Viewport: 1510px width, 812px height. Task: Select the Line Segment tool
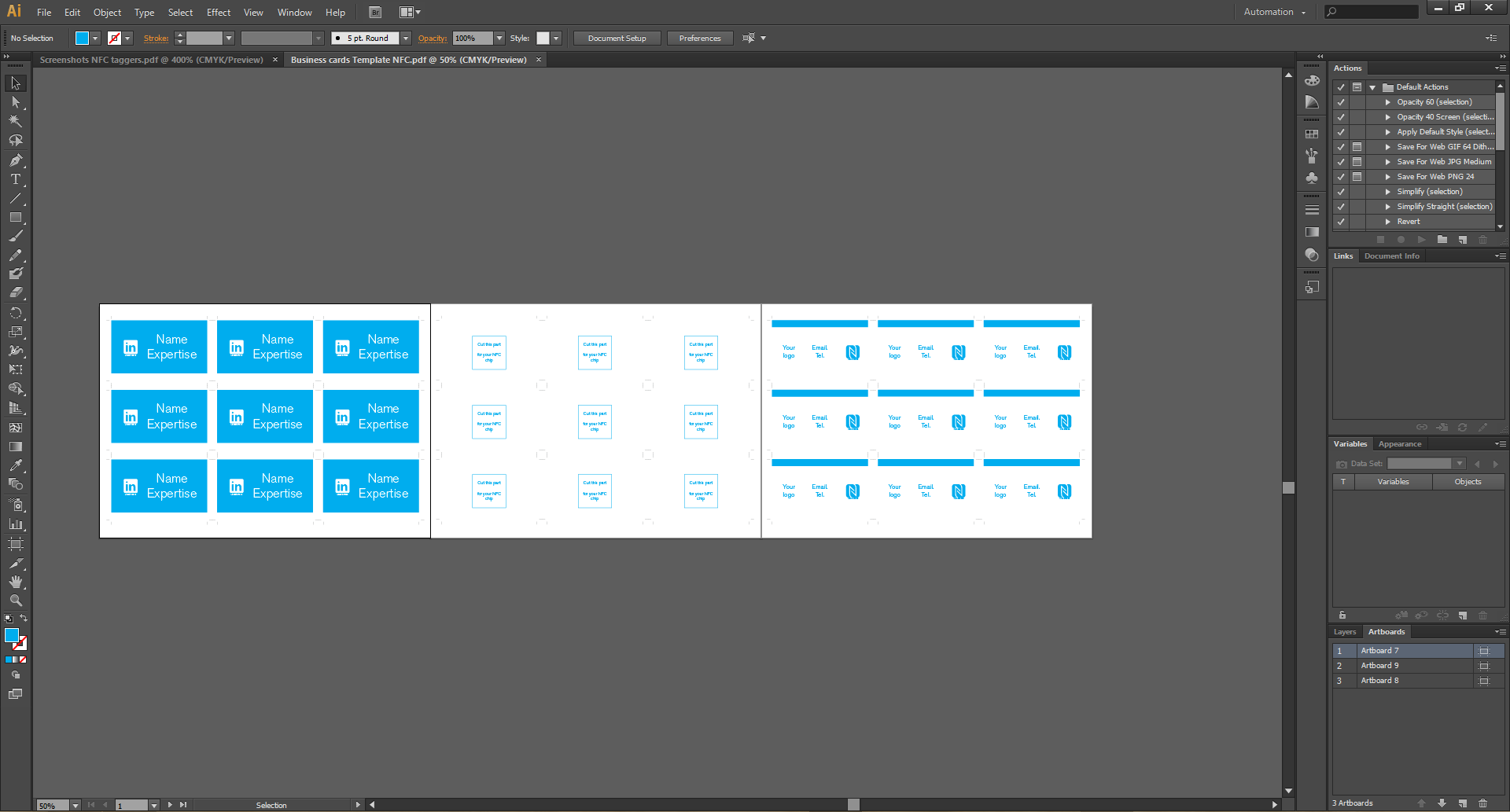point(16,198)
